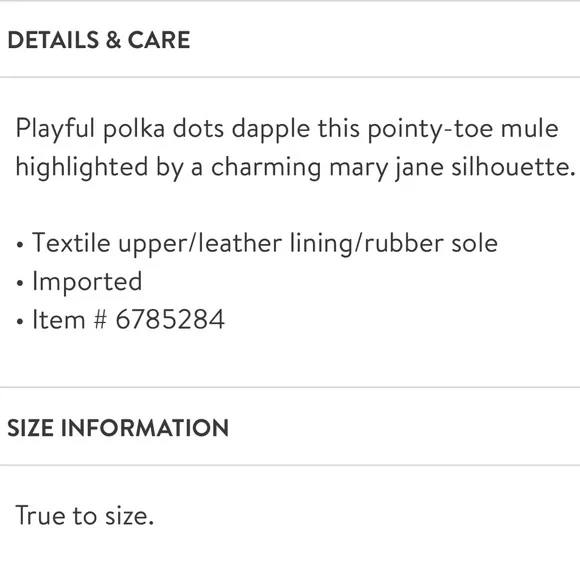580x580 pixels.
Task: Expand the SIZE INFORMATION section header
Action: (290, 427)
